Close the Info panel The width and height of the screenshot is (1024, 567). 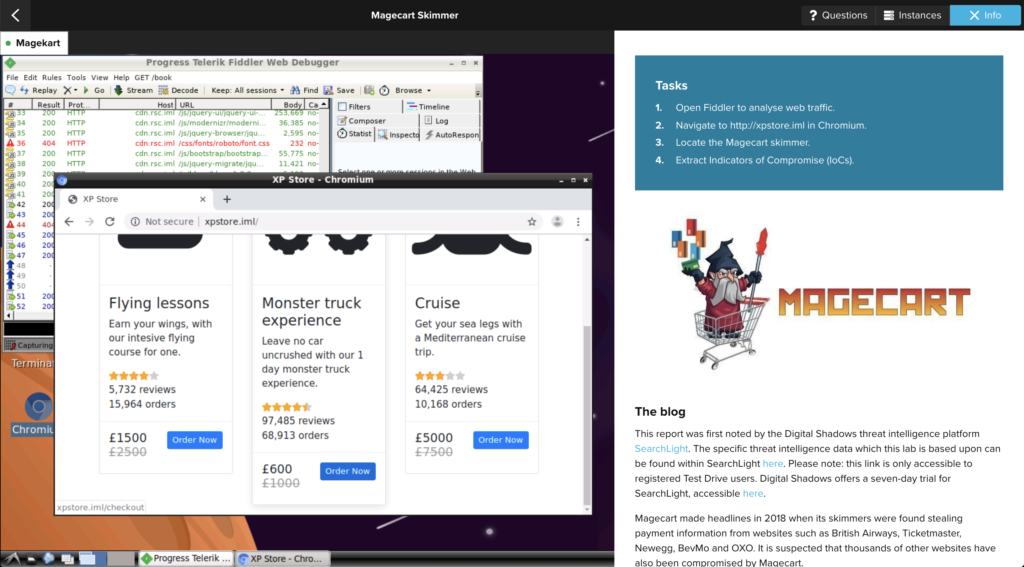985,15
